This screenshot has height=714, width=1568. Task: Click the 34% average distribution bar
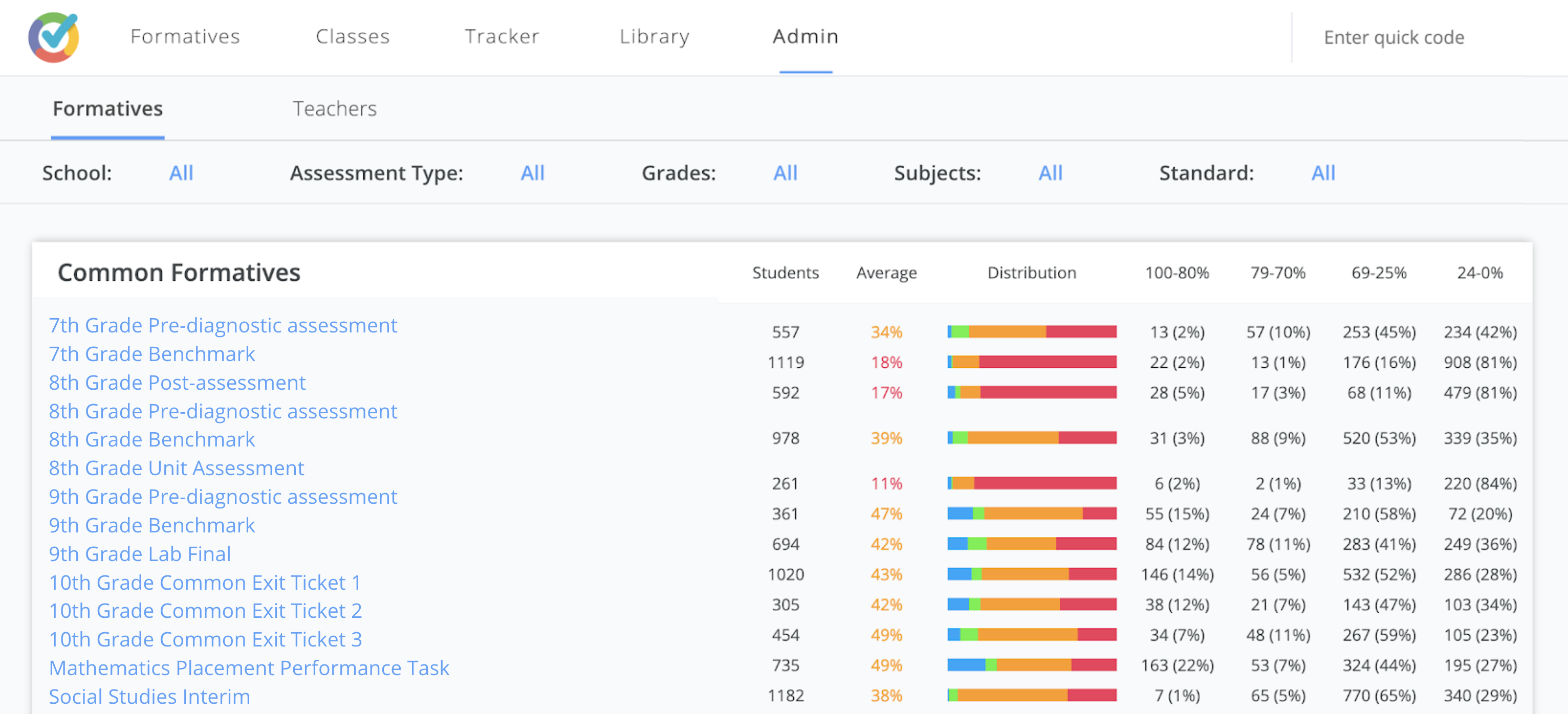click(1032, 331)
